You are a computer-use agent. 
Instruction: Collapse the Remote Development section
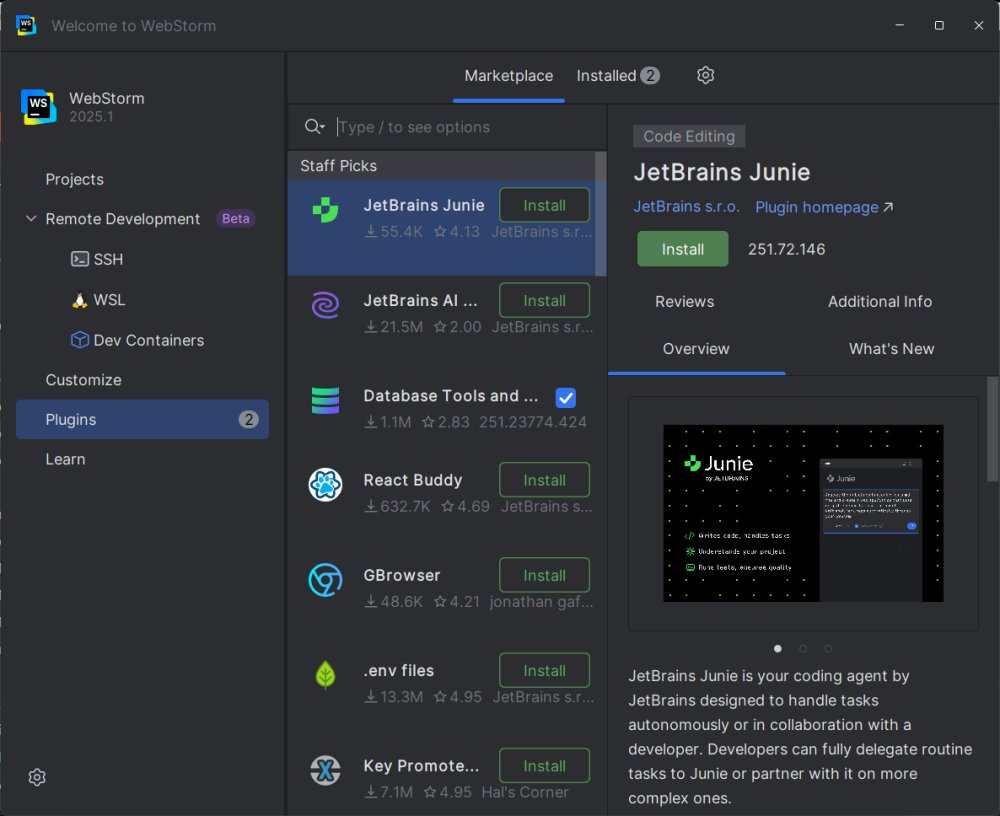[31, 219]
